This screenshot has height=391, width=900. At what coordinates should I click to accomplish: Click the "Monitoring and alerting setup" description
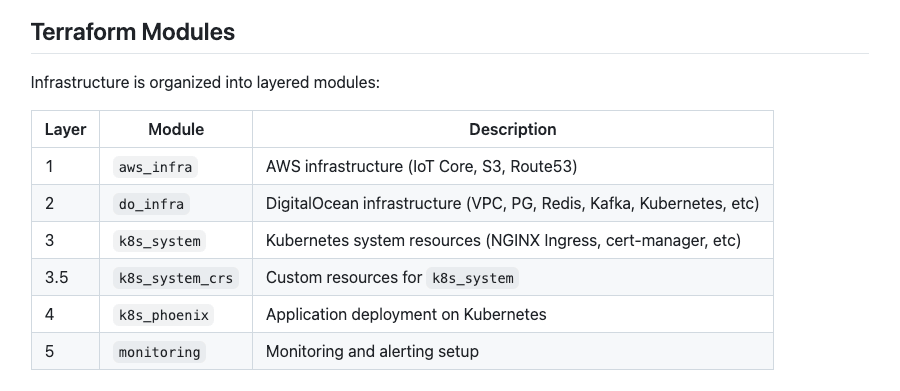[x=372, y=351]
